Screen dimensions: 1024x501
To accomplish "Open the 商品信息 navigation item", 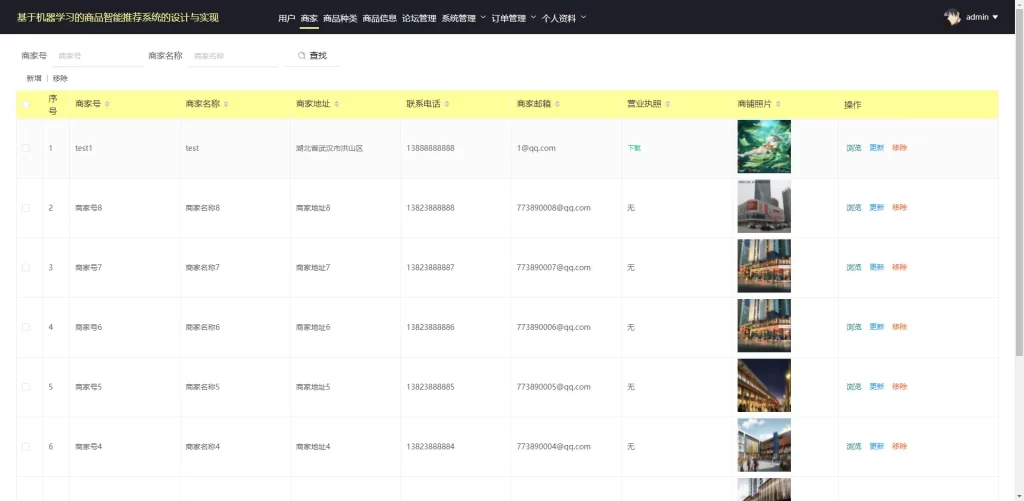I will click(379, 18).
